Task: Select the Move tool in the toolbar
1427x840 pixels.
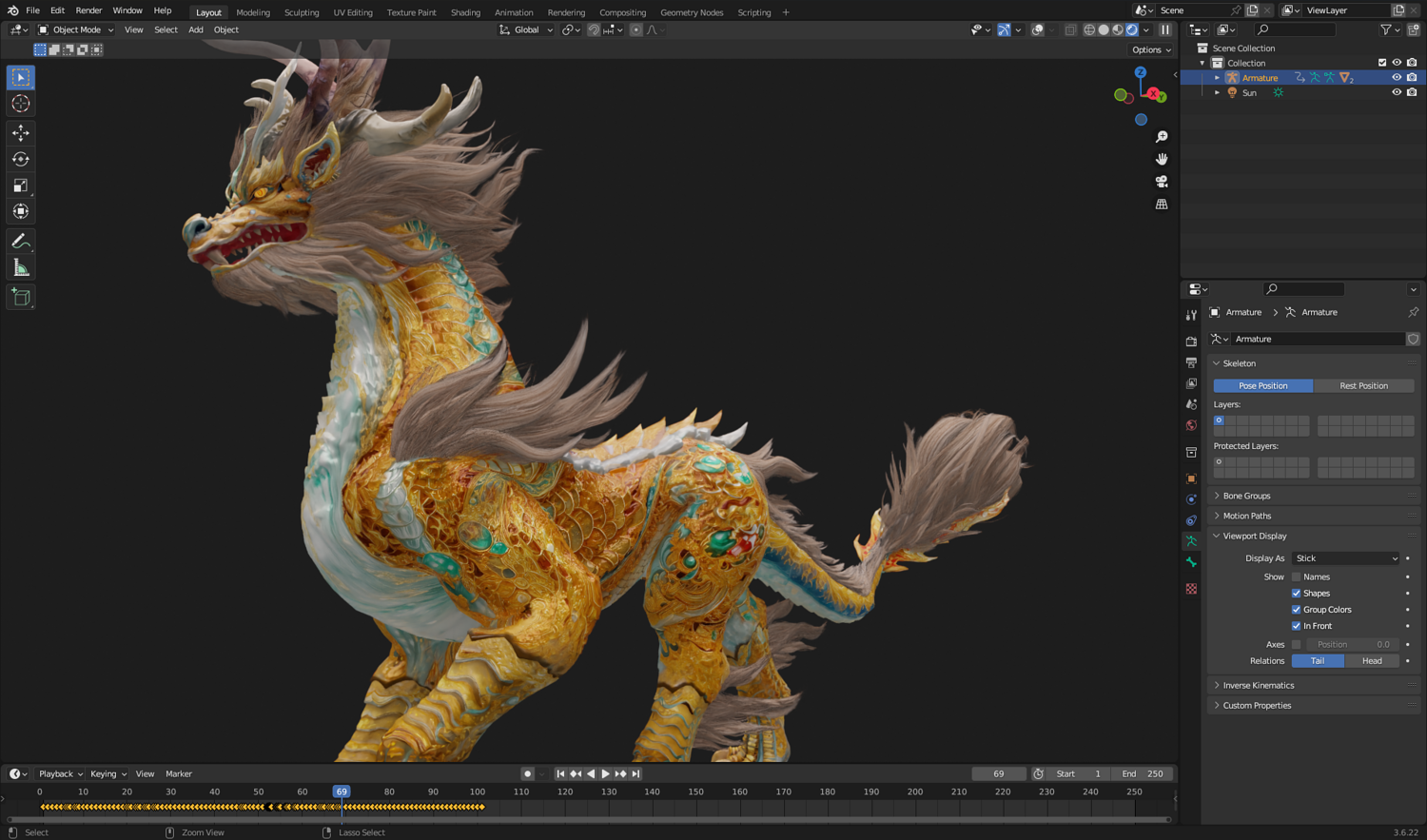Action: (21, 133)
